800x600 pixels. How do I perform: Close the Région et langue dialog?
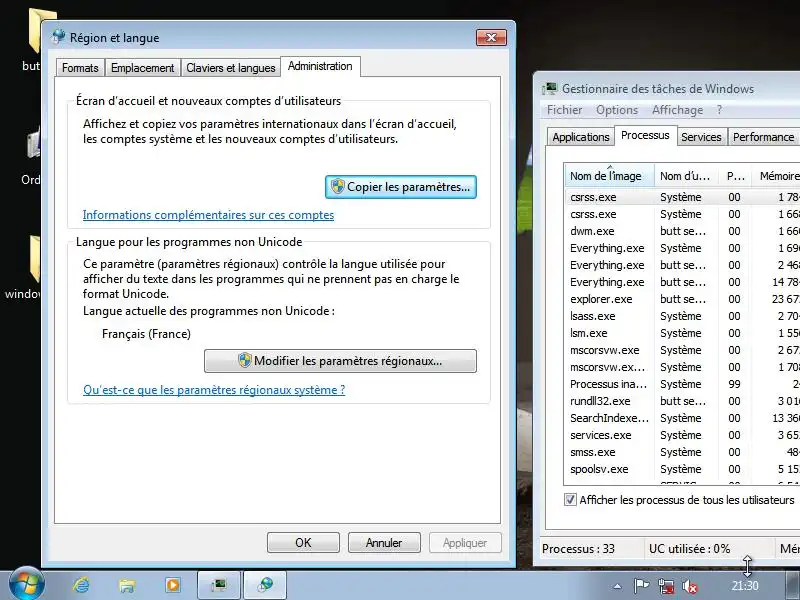pos(491,37)
